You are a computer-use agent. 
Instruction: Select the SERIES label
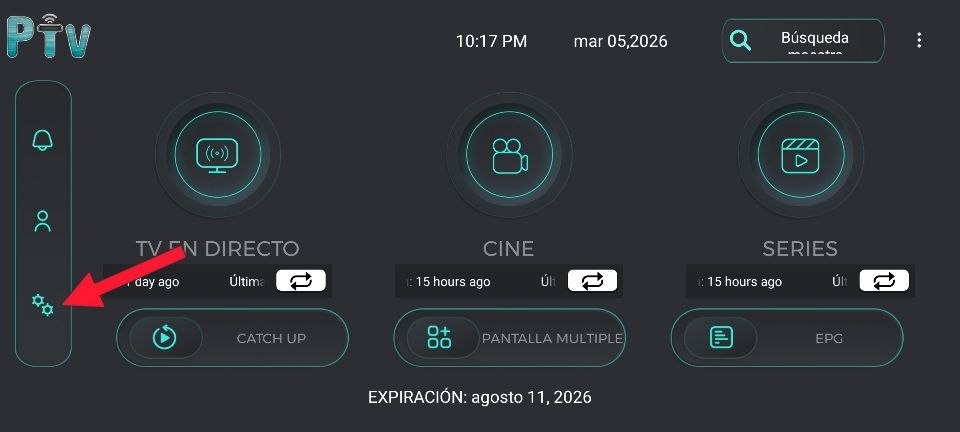[x=800, y=248]
